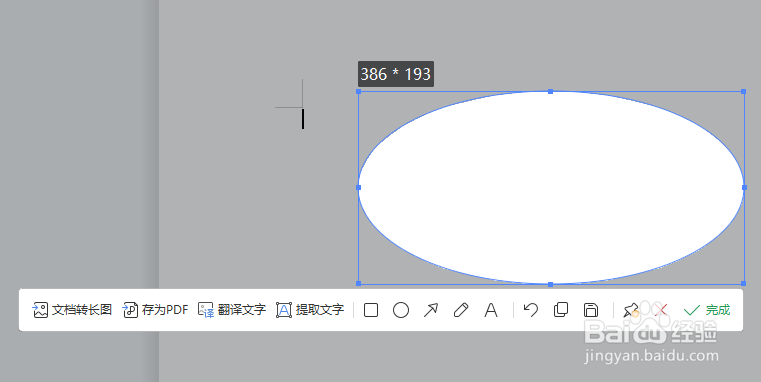Click the top-right selection handle
The image size is (761, 382).
point(744,91)
